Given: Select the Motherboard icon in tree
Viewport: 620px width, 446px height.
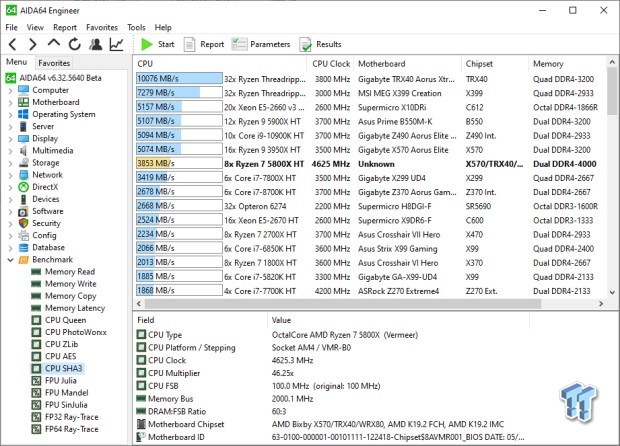Looking at the screenshot, I should coord(23,102).
